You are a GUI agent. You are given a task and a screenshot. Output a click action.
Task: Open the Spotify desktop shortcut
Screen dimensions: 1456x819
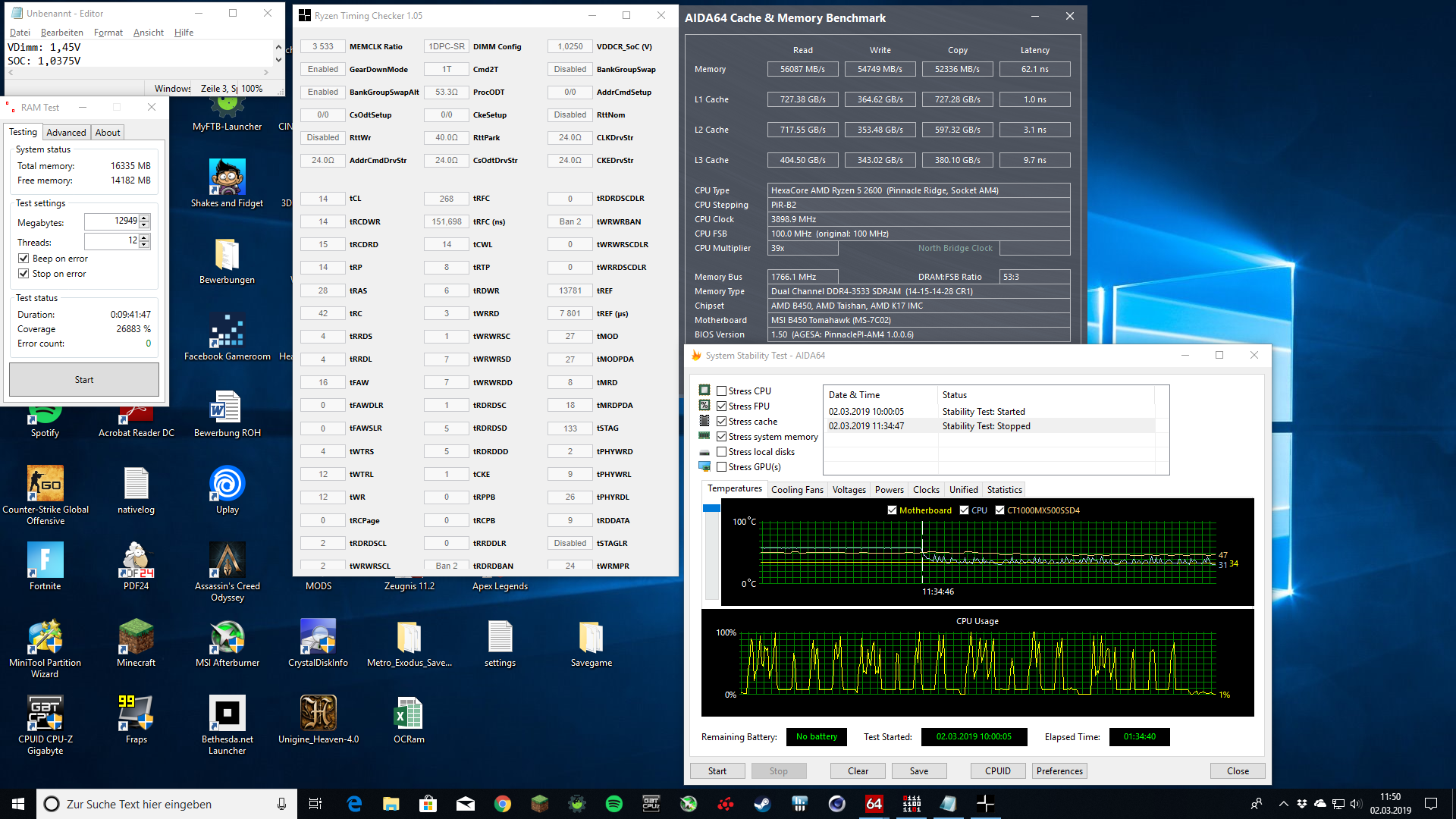pos(45,422)
